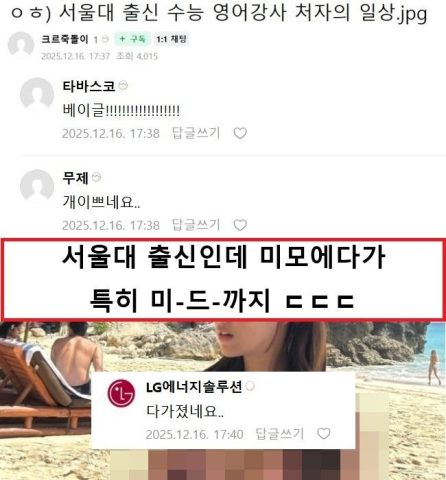Image resolution: width=446 pixels, height=480 pixels.
Task: Start a 1:1 채팅 with the author
Action: pyautogui.click(x=171, y=39)
